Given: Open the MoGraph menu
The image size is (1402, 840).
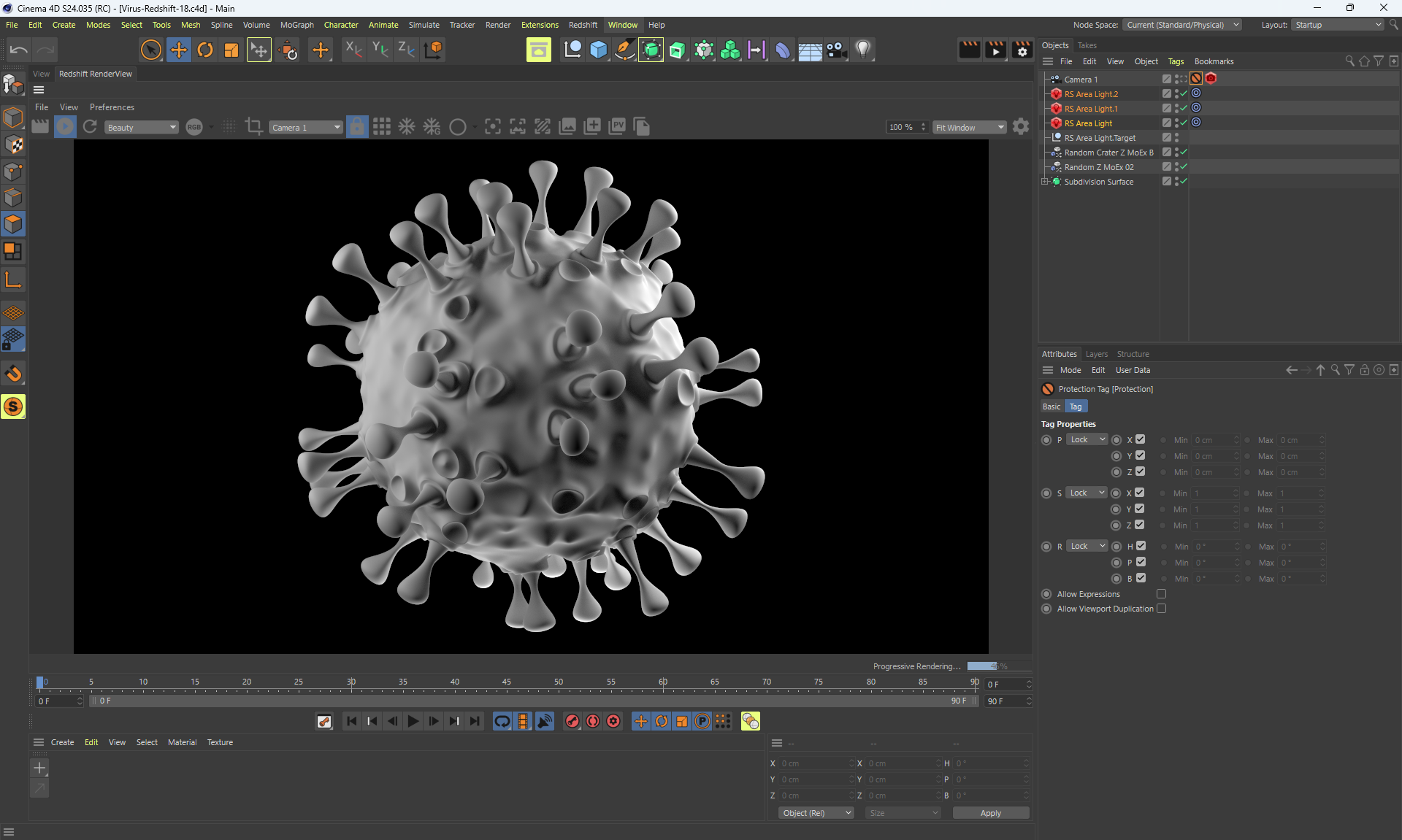Looking at the screenshot, I should coord(296,25).
